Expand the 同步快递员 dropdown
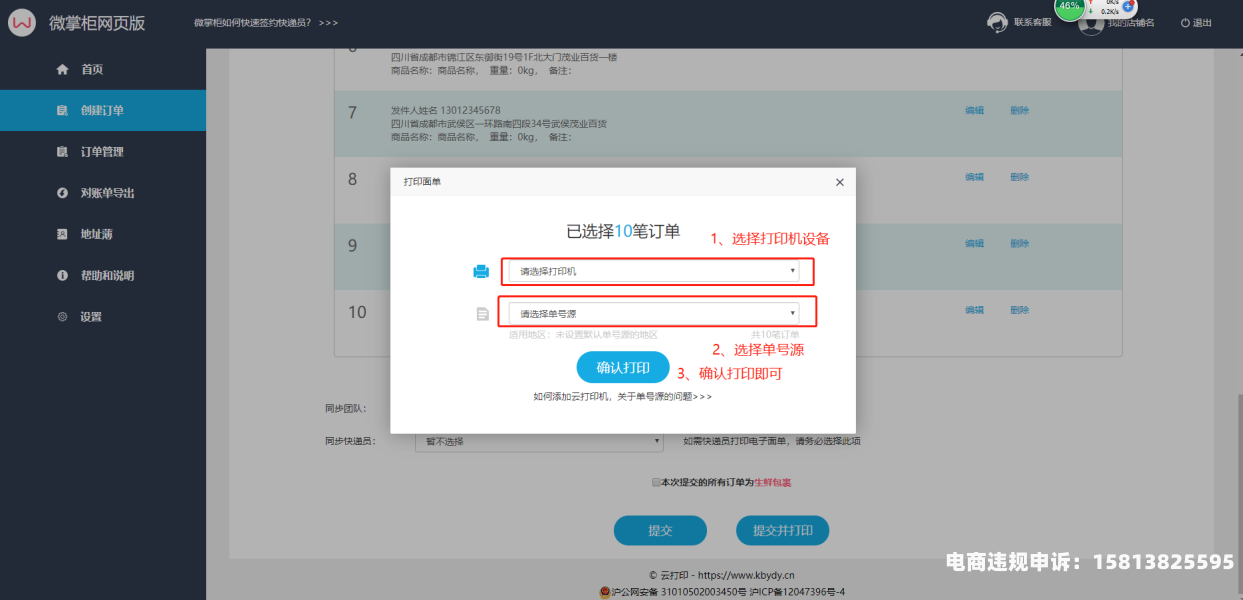The image size is (1243, 600). 539,441
